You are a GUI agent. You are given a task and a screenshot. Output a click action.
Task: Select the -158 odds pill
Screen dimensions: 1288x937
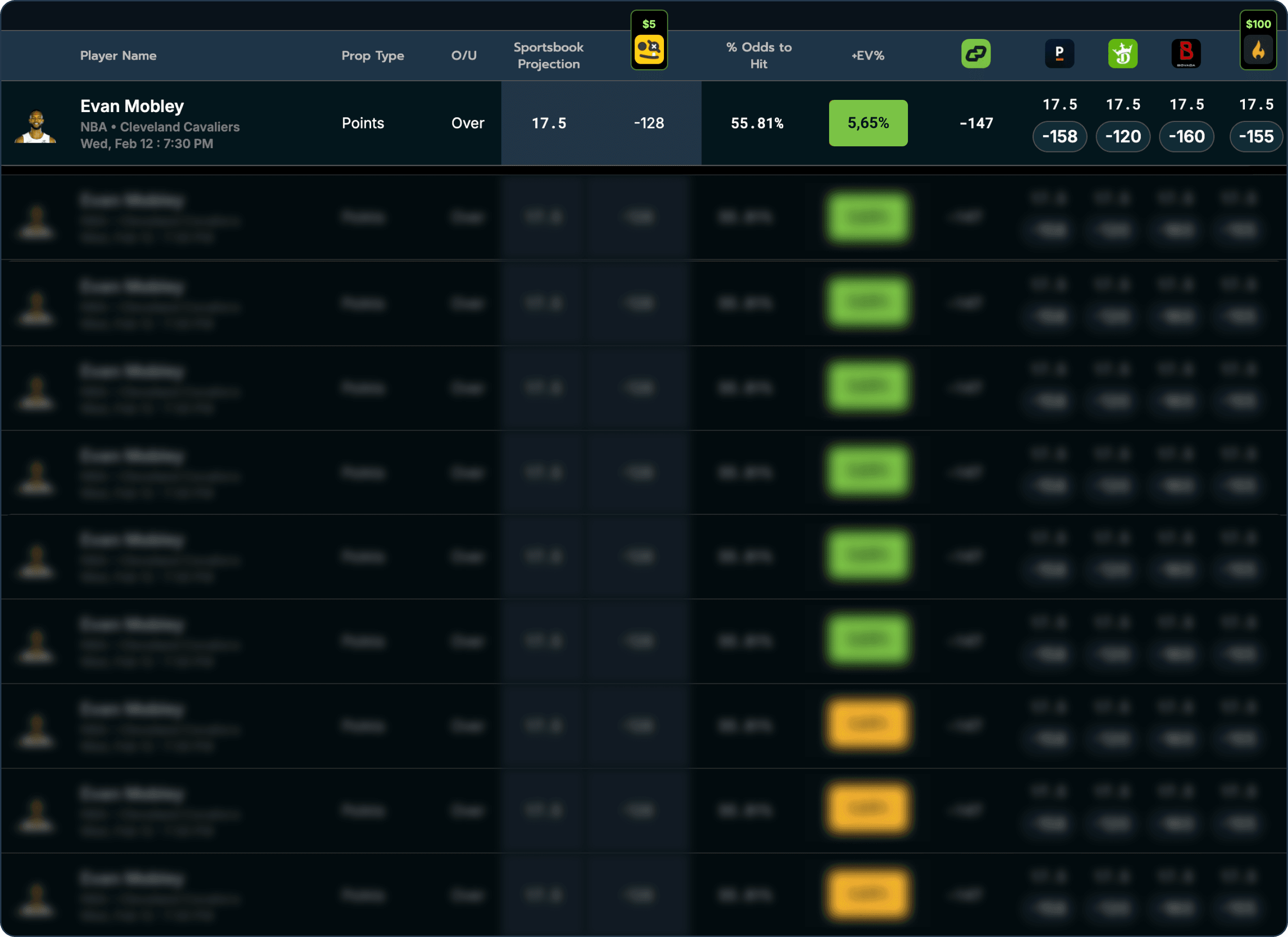coord(1059,136)
